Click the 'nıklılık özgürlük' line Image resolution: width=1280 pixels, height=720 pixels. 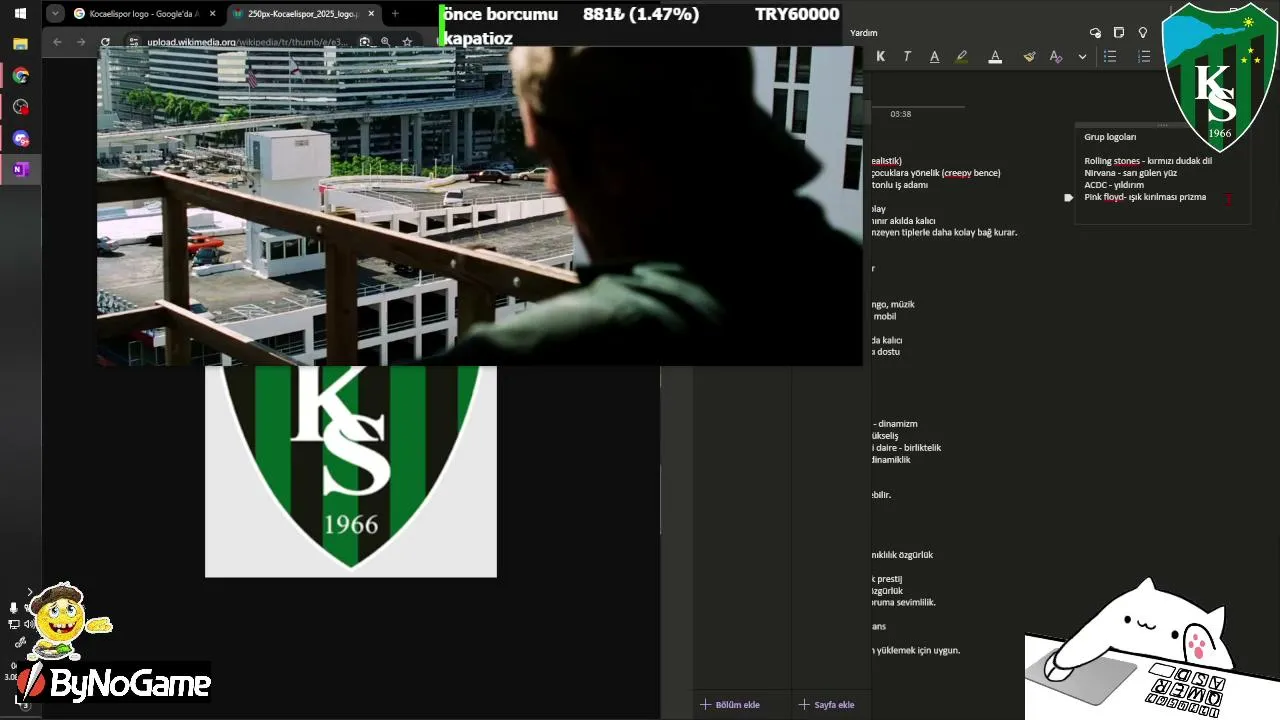[x=903, y=555]
